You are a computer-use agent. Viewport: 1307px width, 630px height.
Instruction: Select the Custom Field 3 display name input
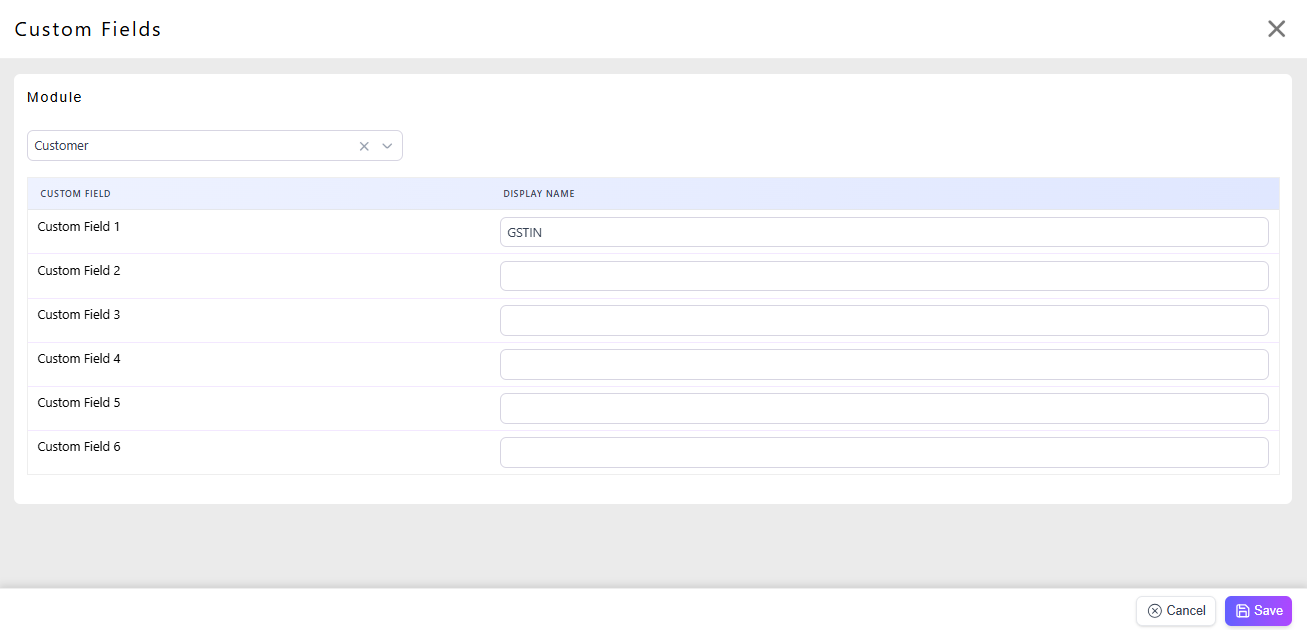(x=883, y=320)
